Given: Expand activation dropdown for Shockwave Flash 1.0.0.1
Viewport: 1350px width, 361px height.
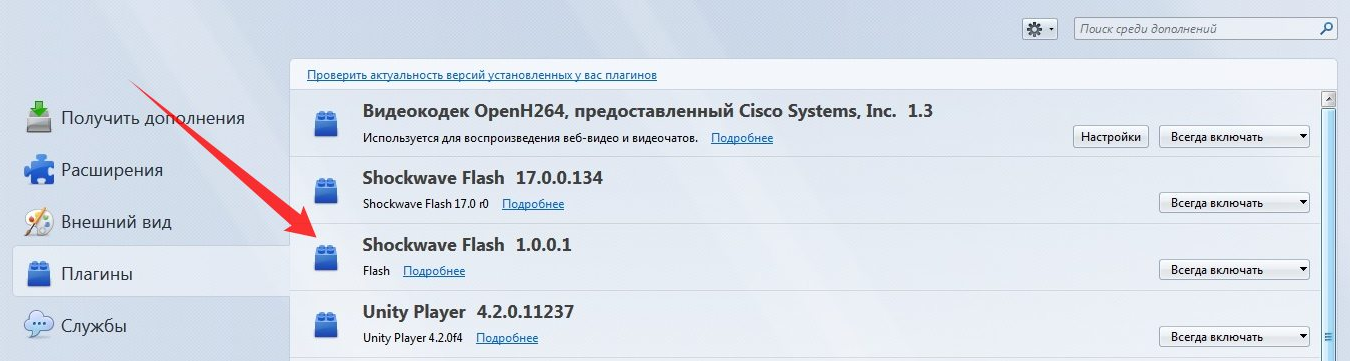Looking at the screenshot, I should 1234,270.
